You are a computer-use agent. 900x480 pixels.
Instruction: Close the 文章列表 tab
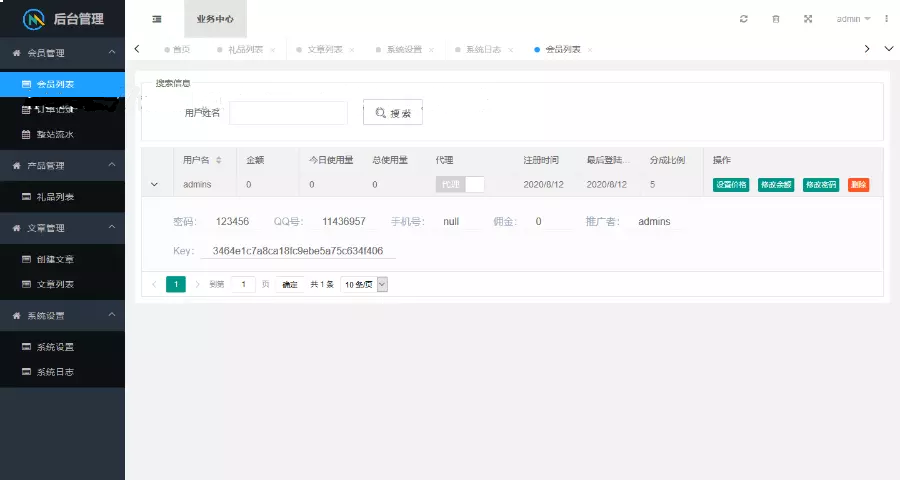point(352,50)
